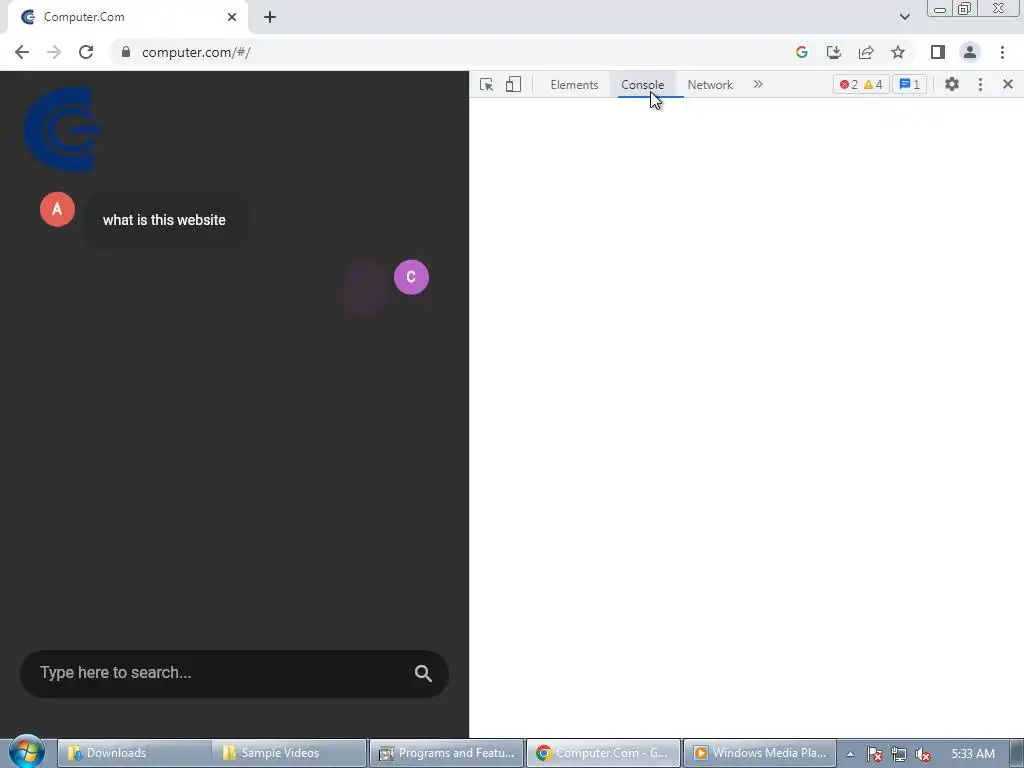Click the install app icon
The width and height of the screenshot is (1024, 768).
click(x=834, y=52)
